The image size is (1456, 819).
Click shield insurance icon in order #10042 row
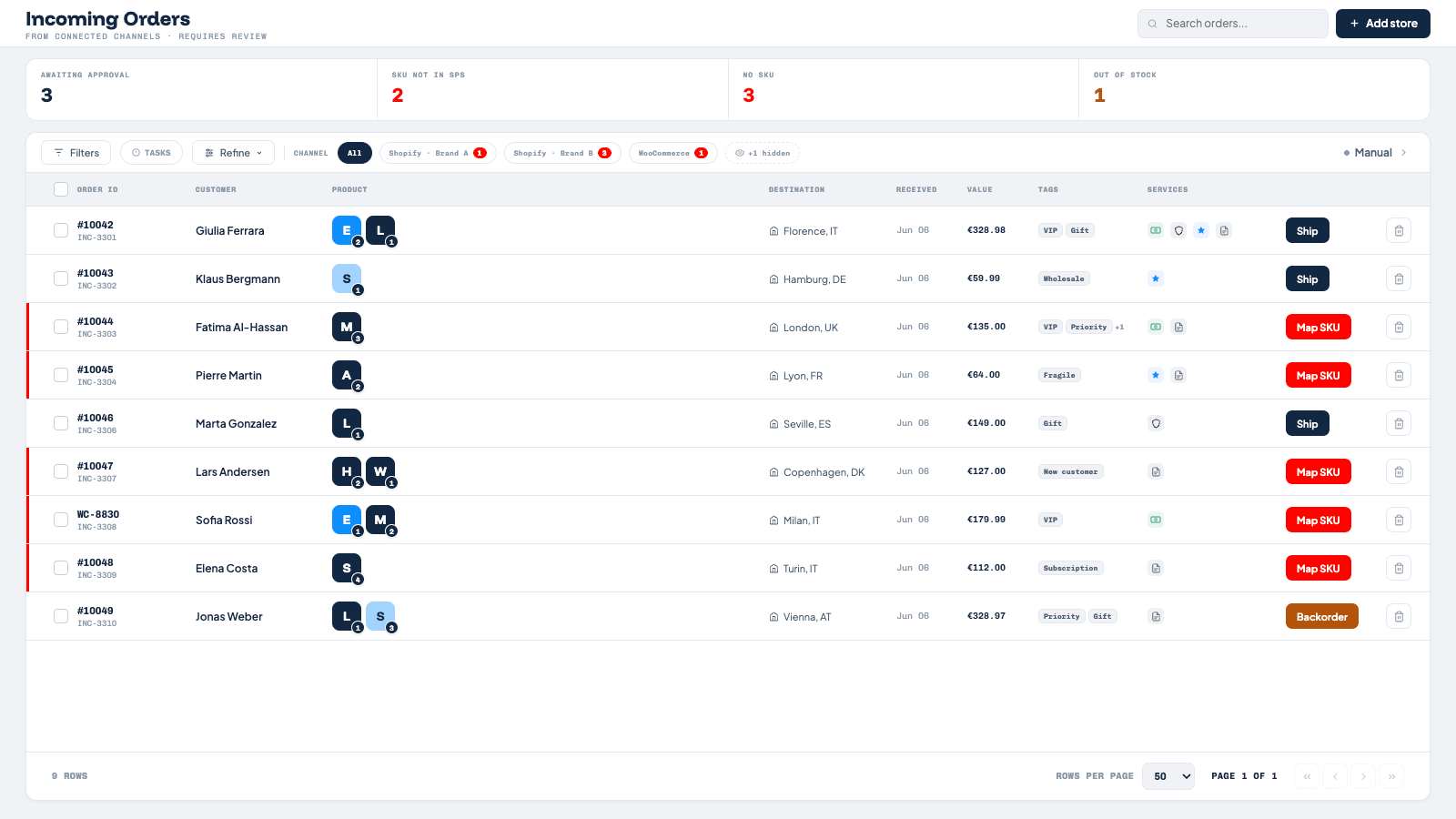[1178, 230]
